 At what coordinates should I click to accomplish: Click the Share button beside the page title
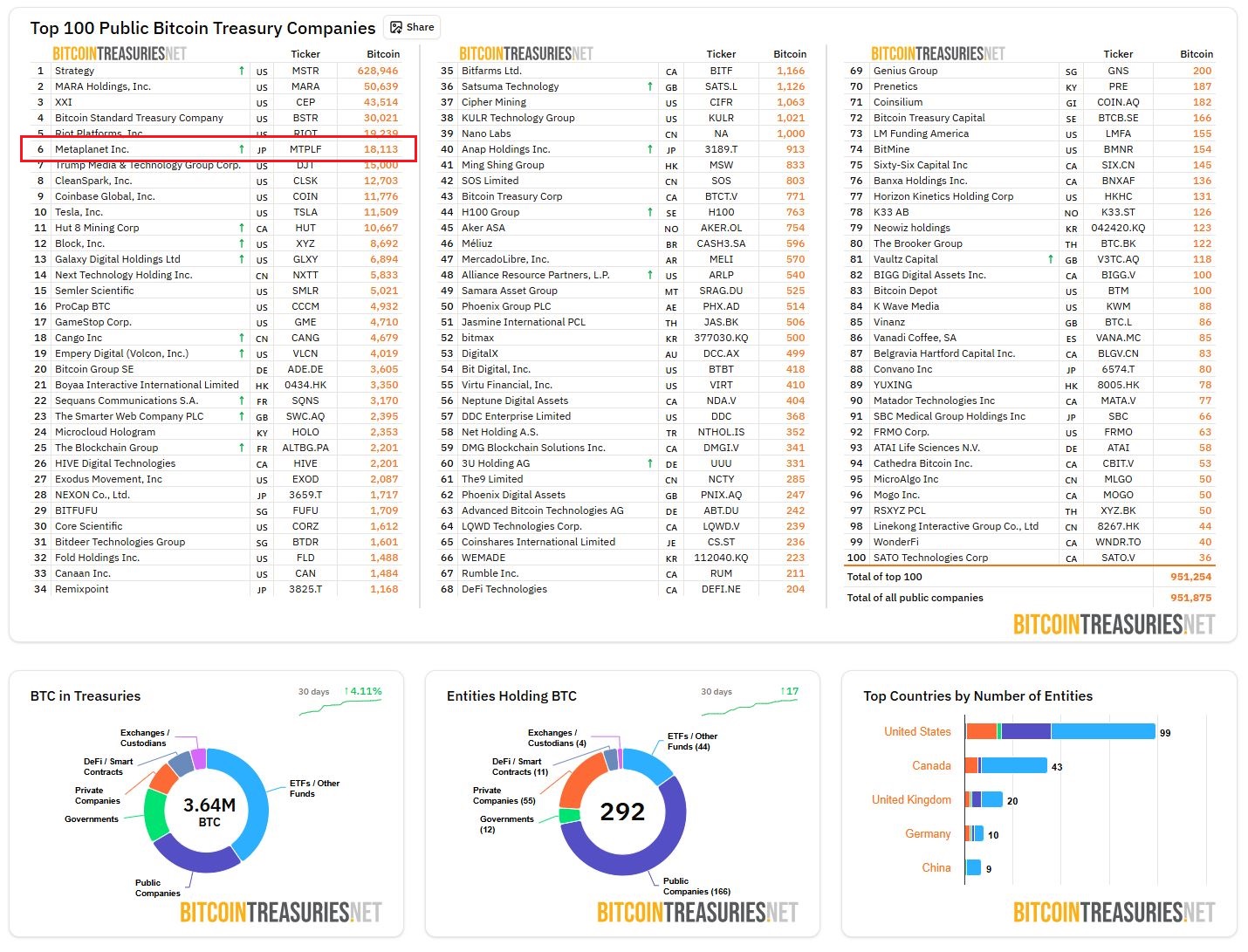[412, 27]
